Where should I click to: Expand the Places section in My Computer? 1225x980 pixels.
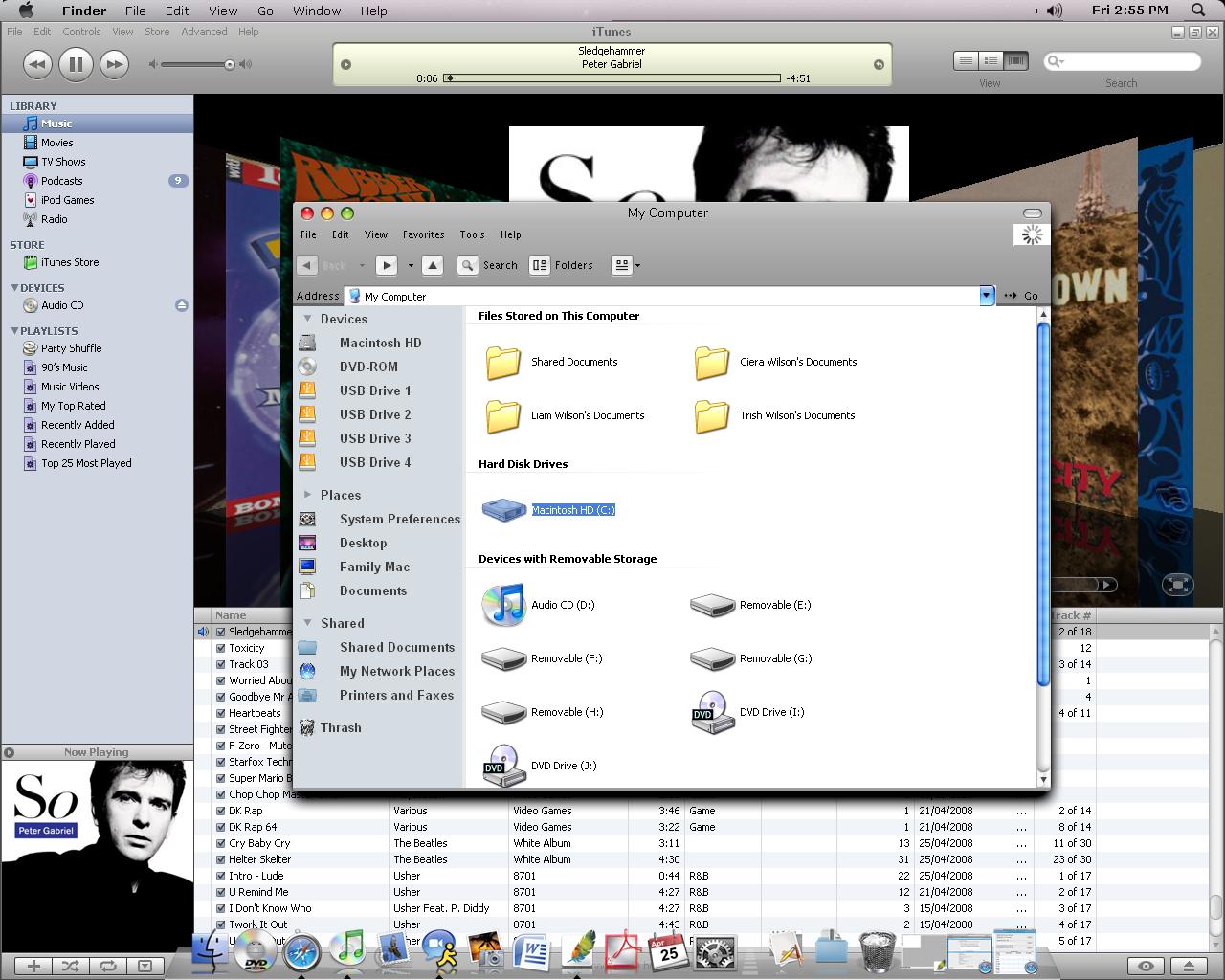coord(307,495)
